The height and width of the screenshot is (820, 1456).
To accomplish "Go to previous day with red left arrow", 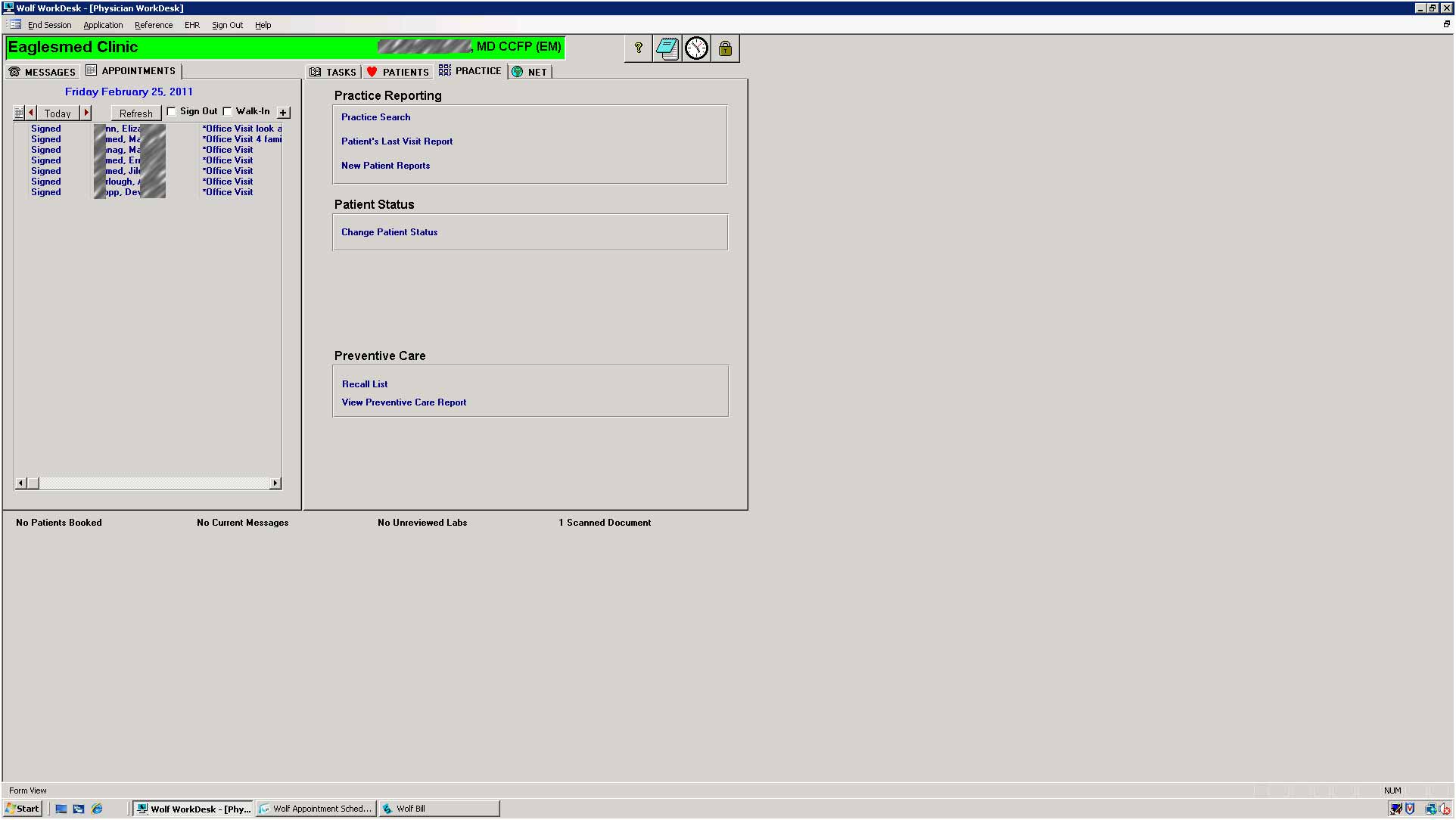I will pos(31,113).
